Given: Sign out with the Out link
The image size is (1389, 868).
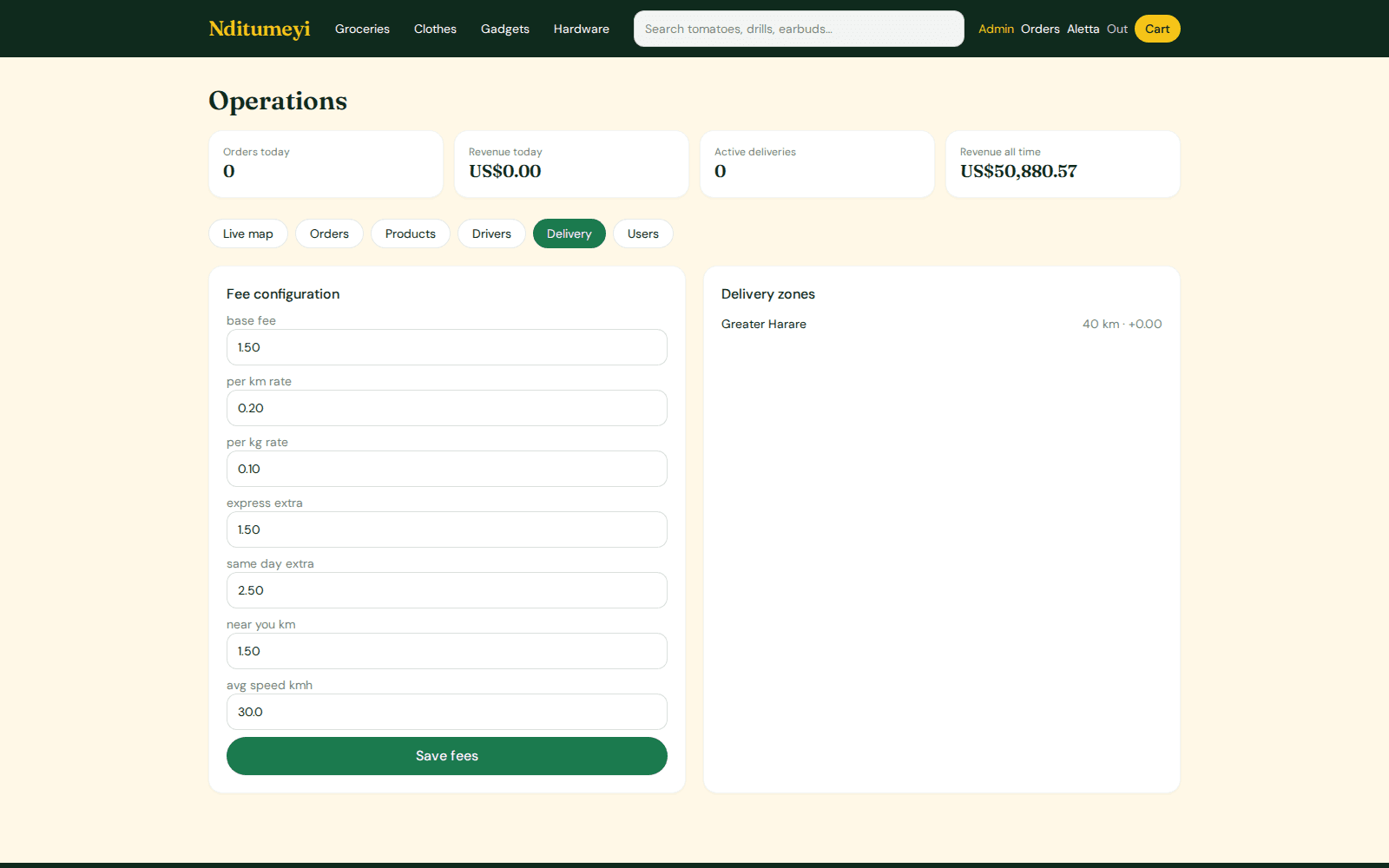Looking at the screenshot, I should tap(1117, 29).
